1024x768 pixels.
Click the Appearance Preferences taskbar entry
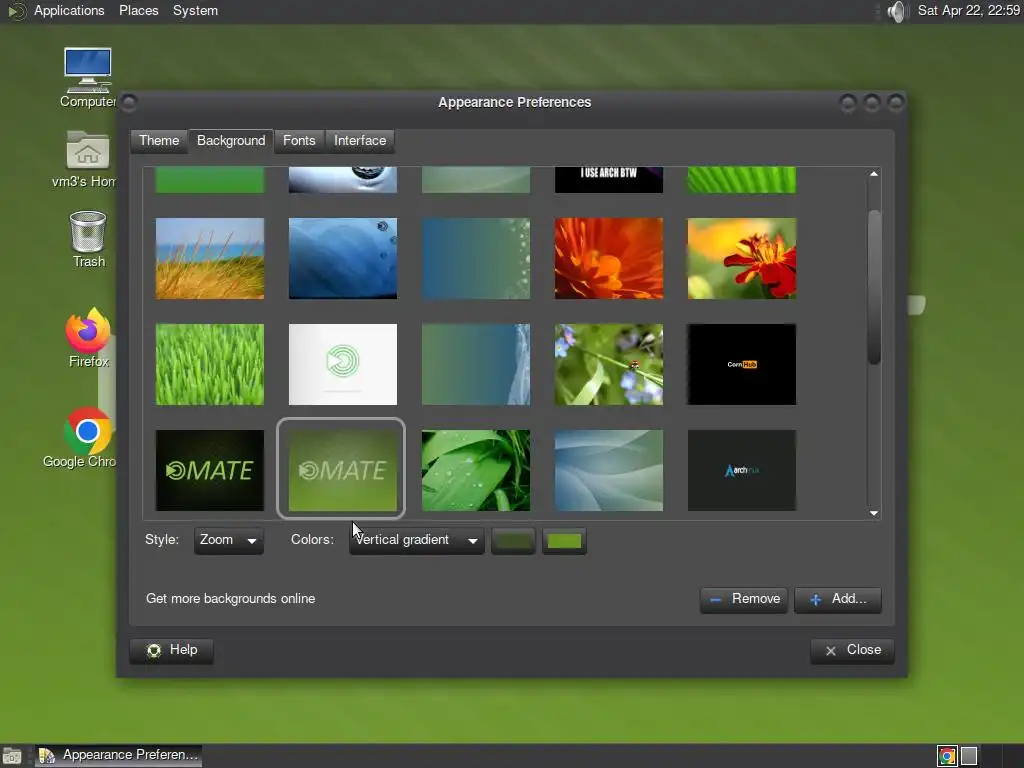[x=119, y=756]
